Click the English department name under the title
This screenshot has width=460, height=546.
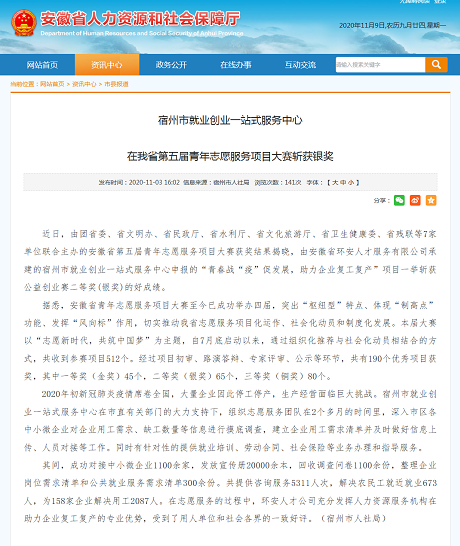(x=142, y=33)
